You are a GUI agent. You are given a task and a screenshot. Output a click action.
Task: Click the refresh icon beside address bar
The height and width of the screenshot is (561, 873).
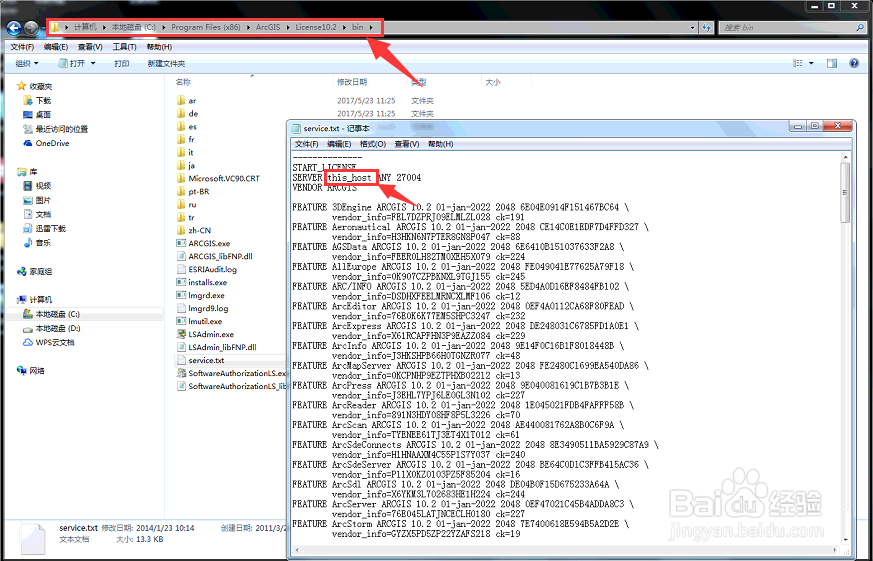[x=707, y=27]
